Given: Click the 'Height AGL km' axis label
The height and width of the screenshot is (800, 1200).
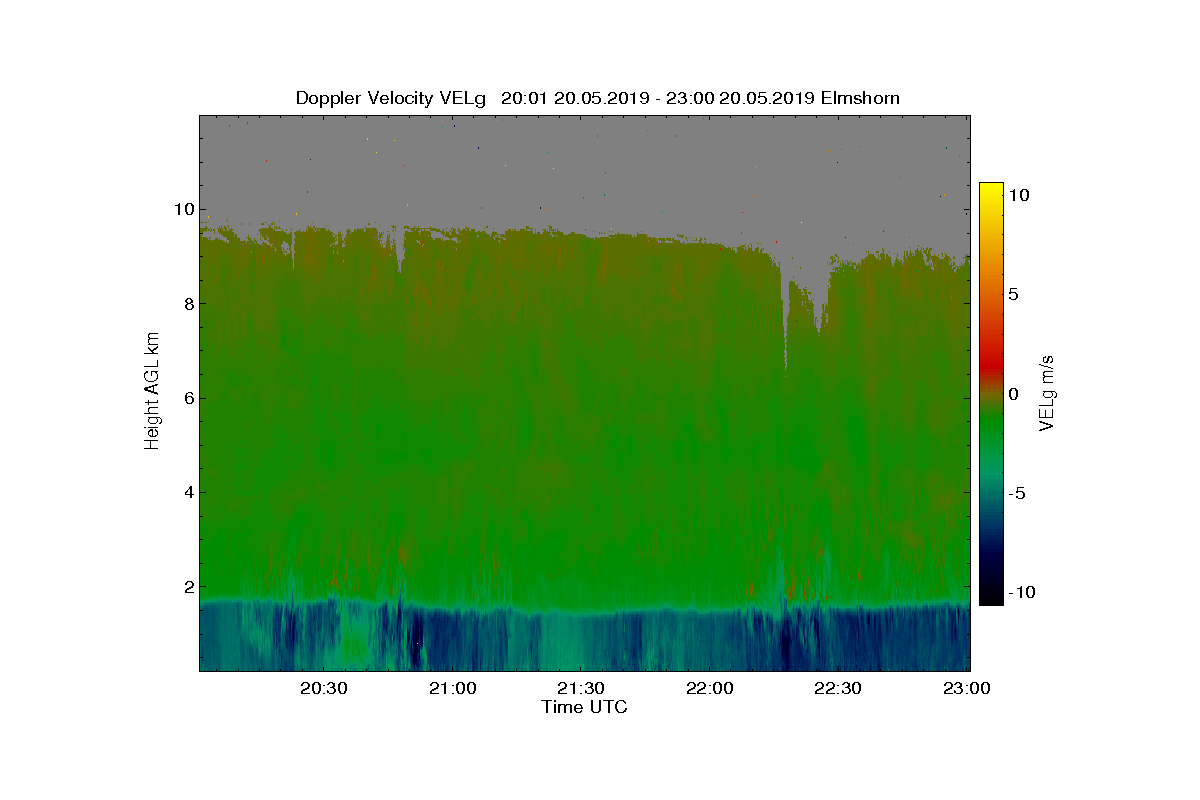Looking at the screenshot, I should 152,392.
